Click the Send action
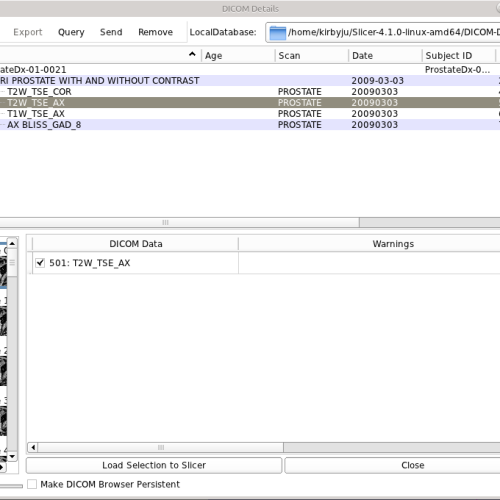The image size is (500, 500). [x=111, y=32]
